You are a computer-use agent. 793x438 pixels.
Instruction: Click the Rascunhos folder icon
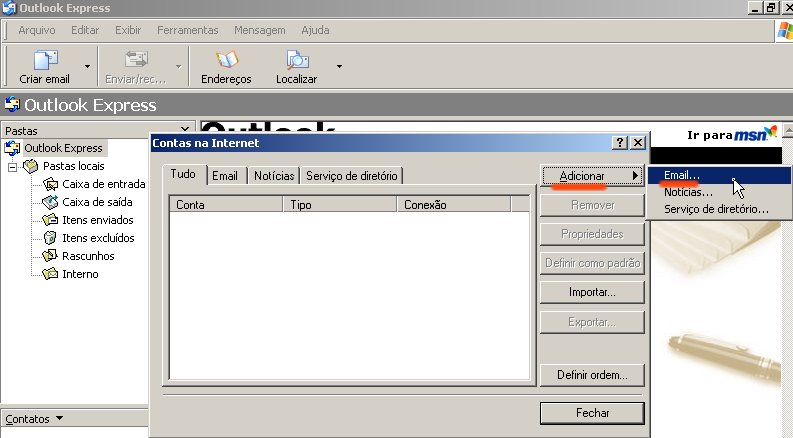[x=50, y=255]
